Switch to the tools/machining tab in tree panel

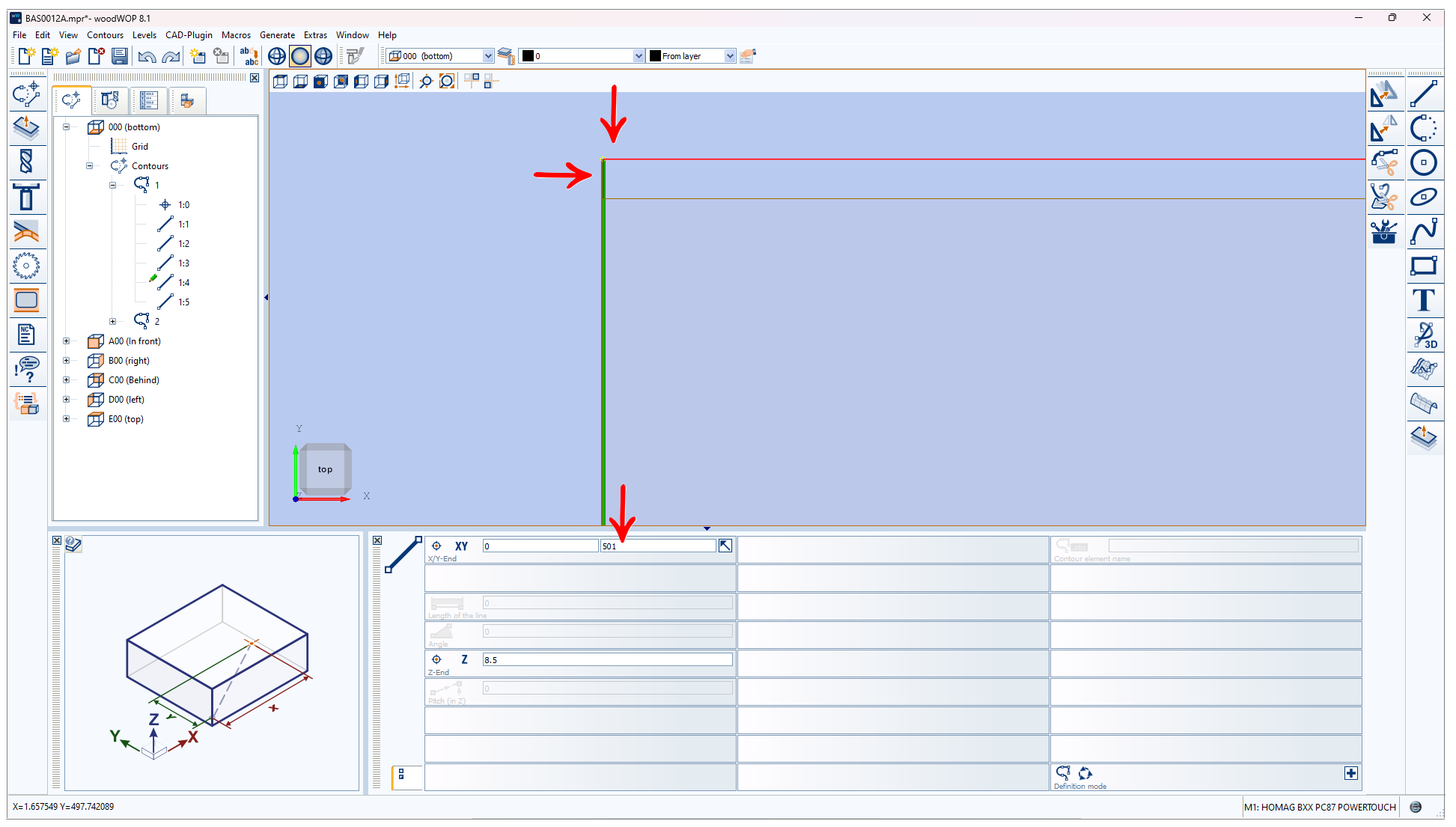coord(110,100)
